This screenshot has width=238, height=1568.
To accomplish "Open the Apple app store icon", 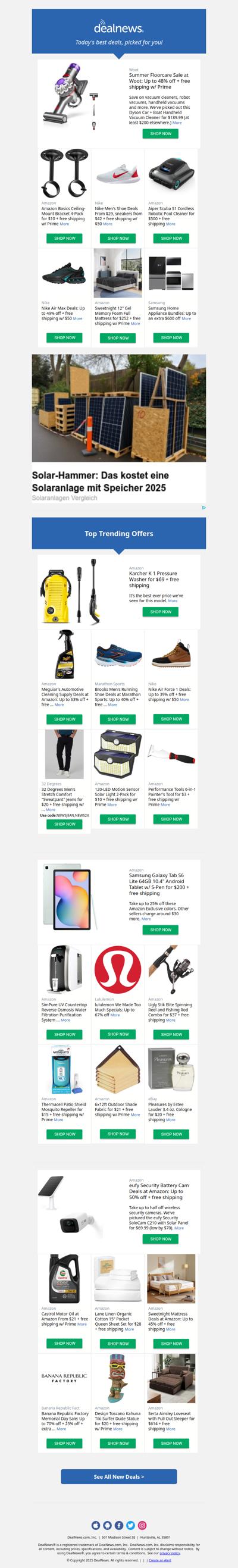I will pyautogui.click(x=96, y=1525).
